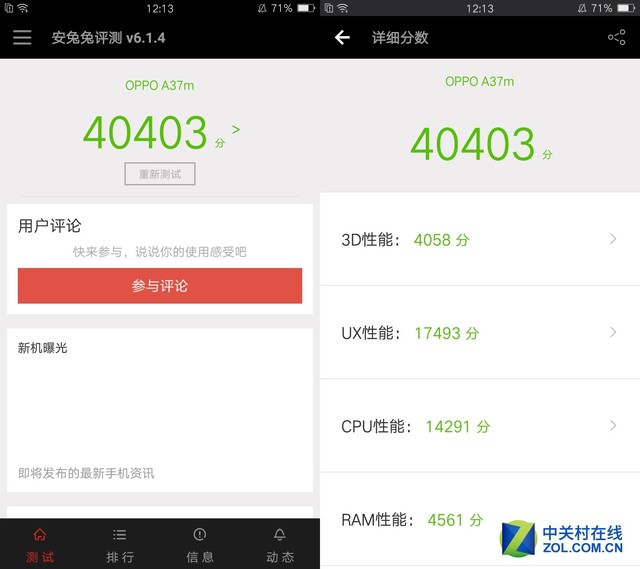Expand the UX性能 score row chevron

[613, 332]
